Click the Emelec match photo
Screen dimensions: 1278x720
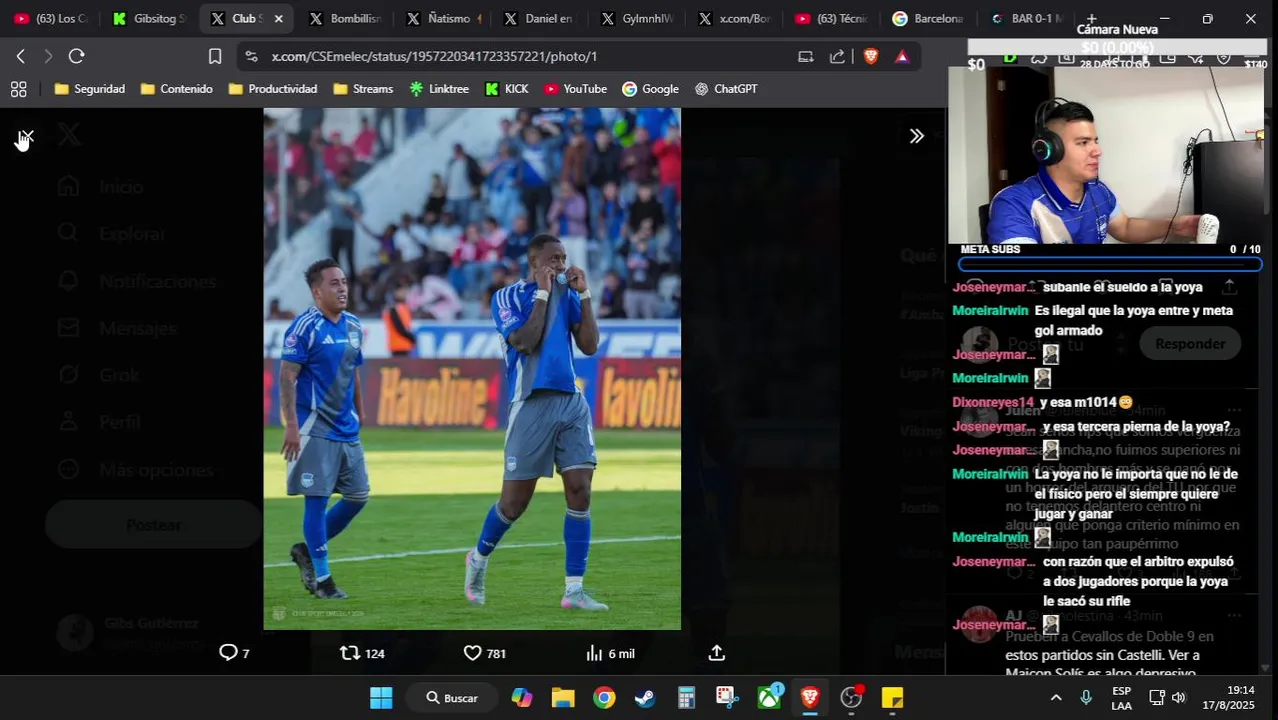click(x=472, y=369)
